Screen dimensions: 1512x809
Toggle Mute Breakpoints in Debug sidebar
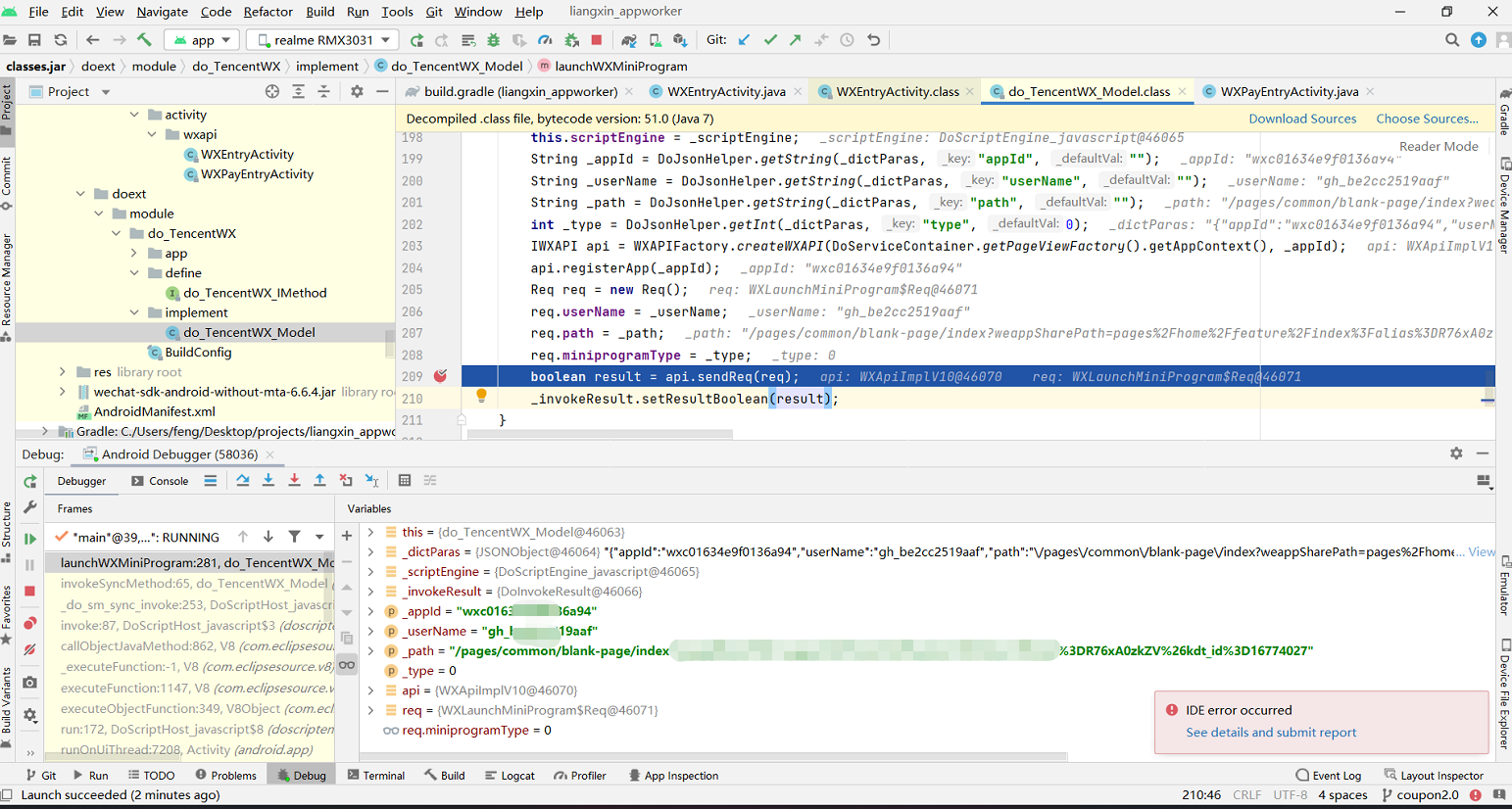point(30,649)
